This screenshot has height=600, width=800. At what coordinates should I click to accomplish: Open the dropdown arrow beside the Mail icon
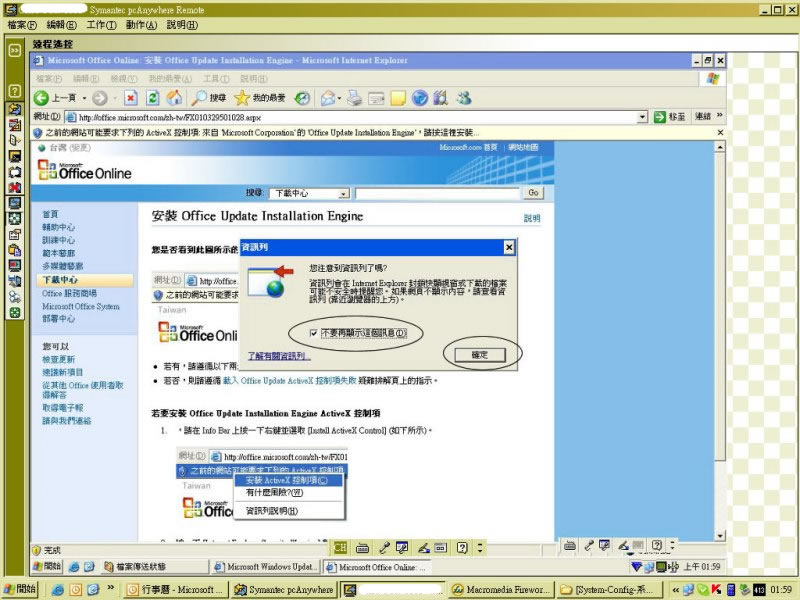(x=340, y=98)
